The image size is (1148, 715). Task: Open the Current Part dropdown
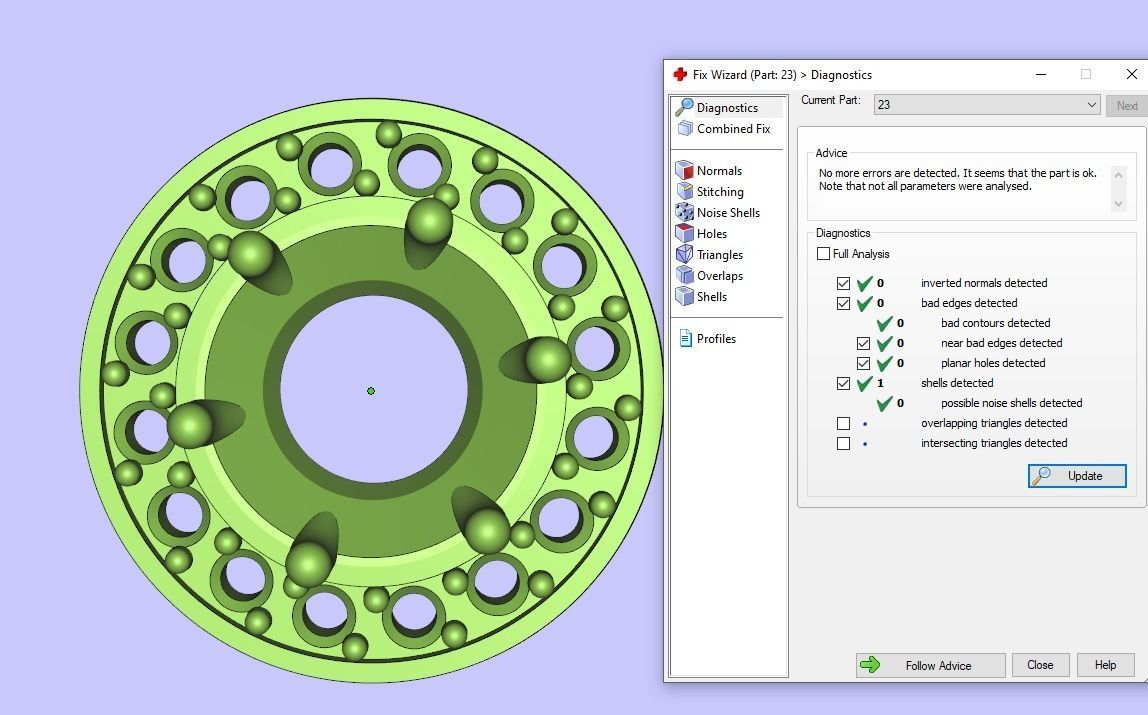click(987, 105)
